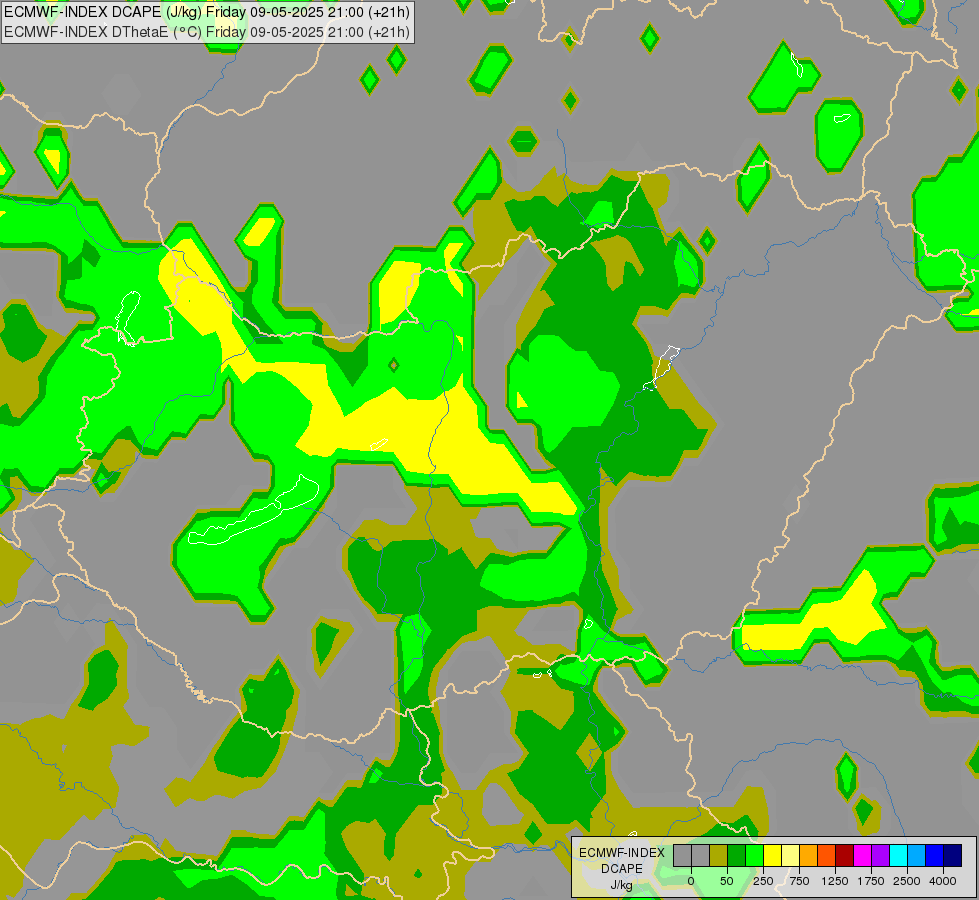Click the legend value label 2500
The height and width of the screenshot is (900, 979).
click(907, 881)
